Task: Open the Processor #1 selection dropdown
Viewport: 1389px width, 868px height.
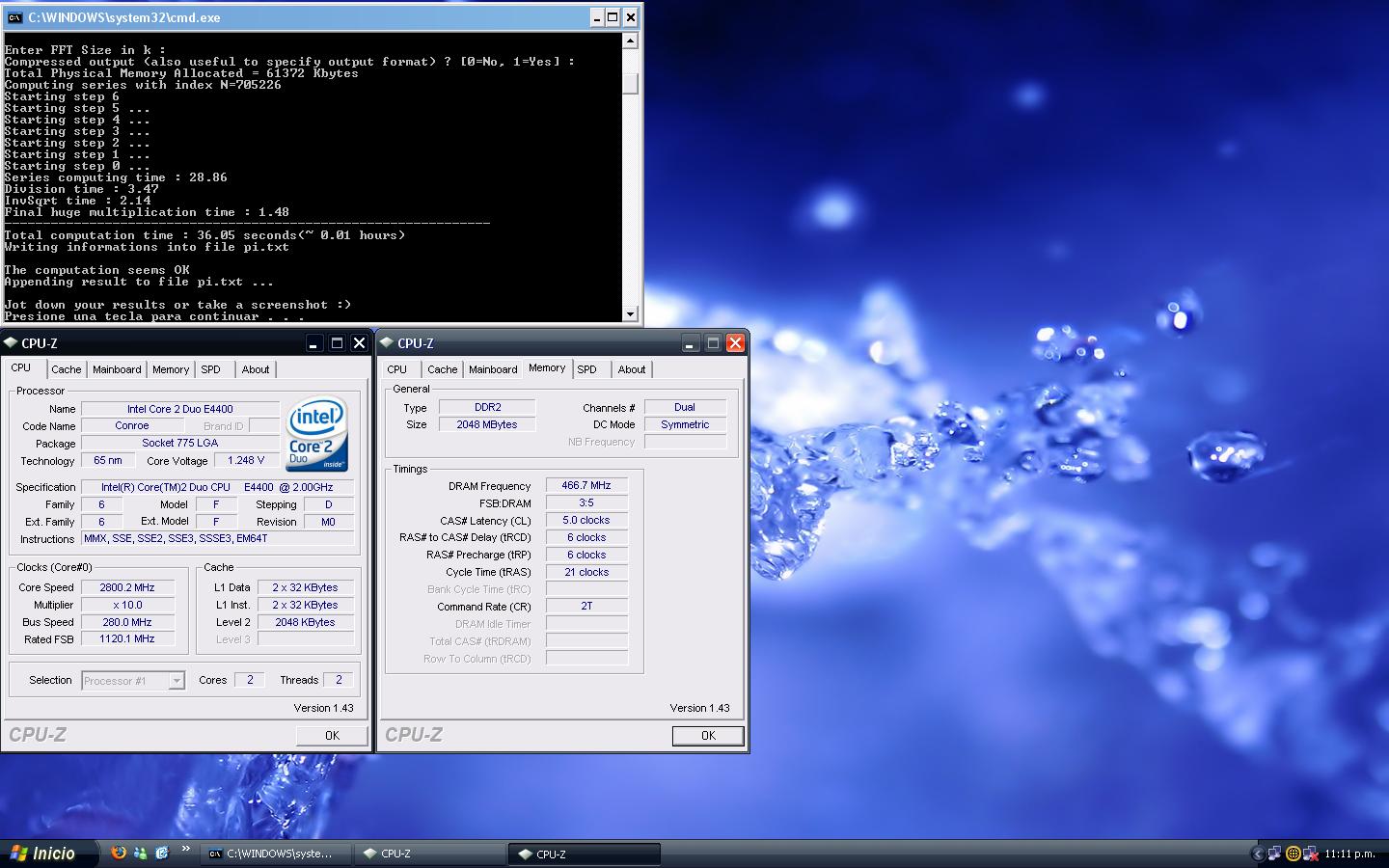Action: pos(133,681)
